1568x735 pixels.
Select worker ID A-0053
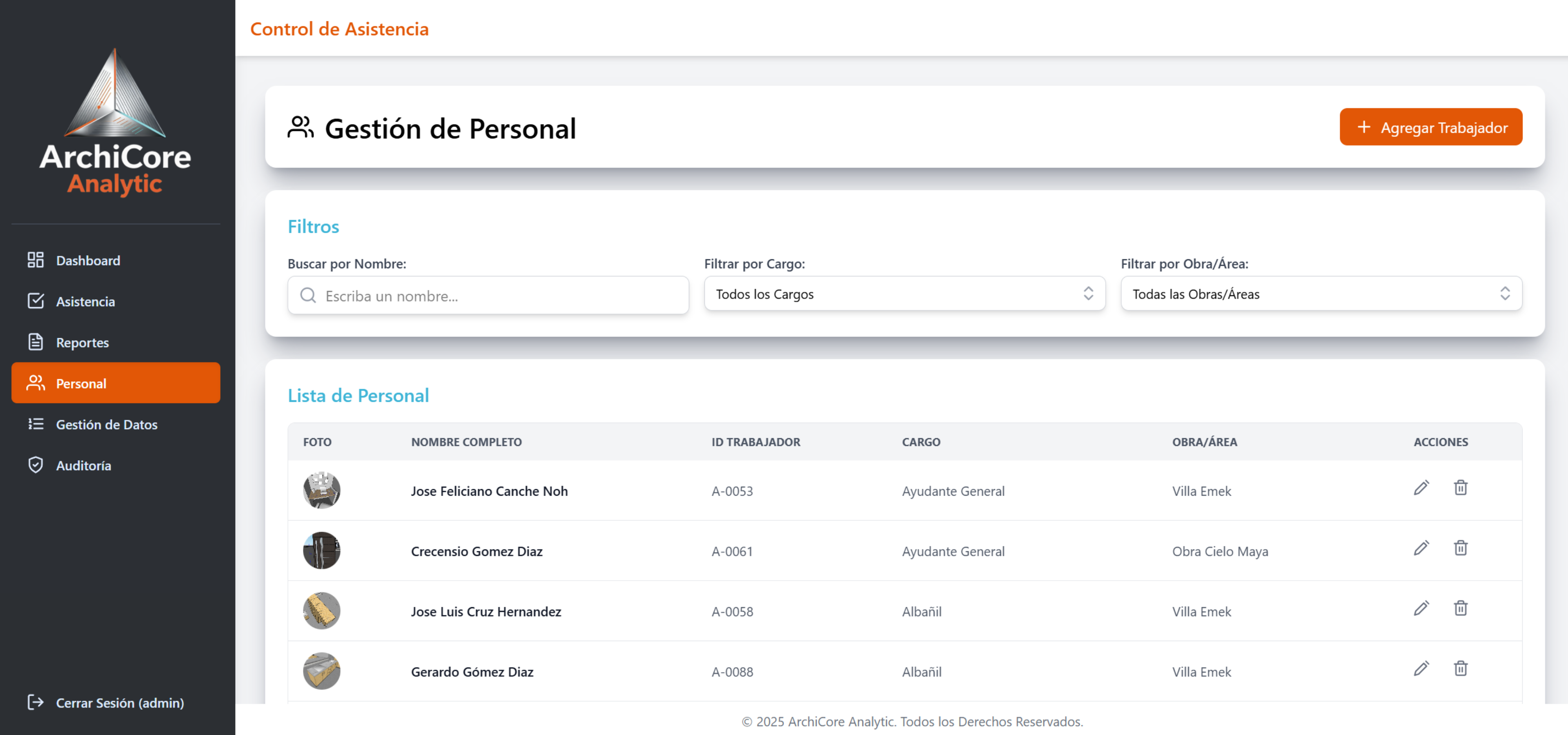pos(732,491)
